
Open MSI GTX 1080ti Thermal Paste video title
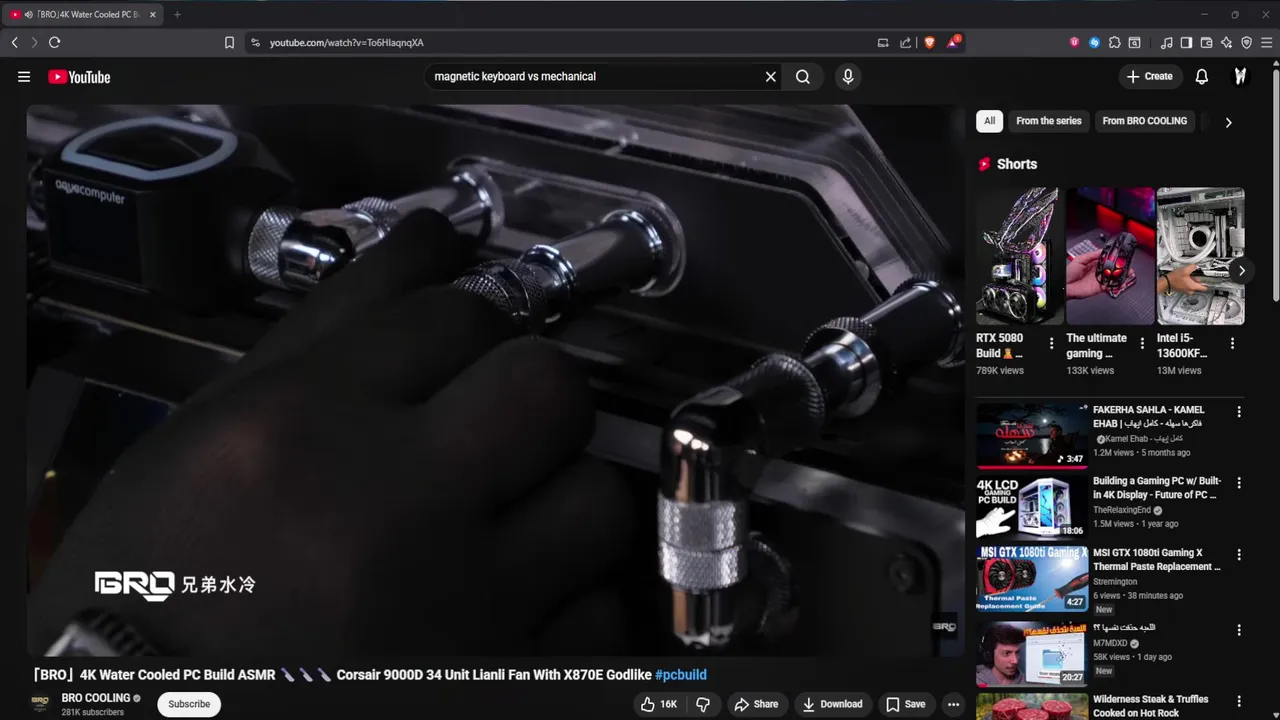click(1157, 560)
